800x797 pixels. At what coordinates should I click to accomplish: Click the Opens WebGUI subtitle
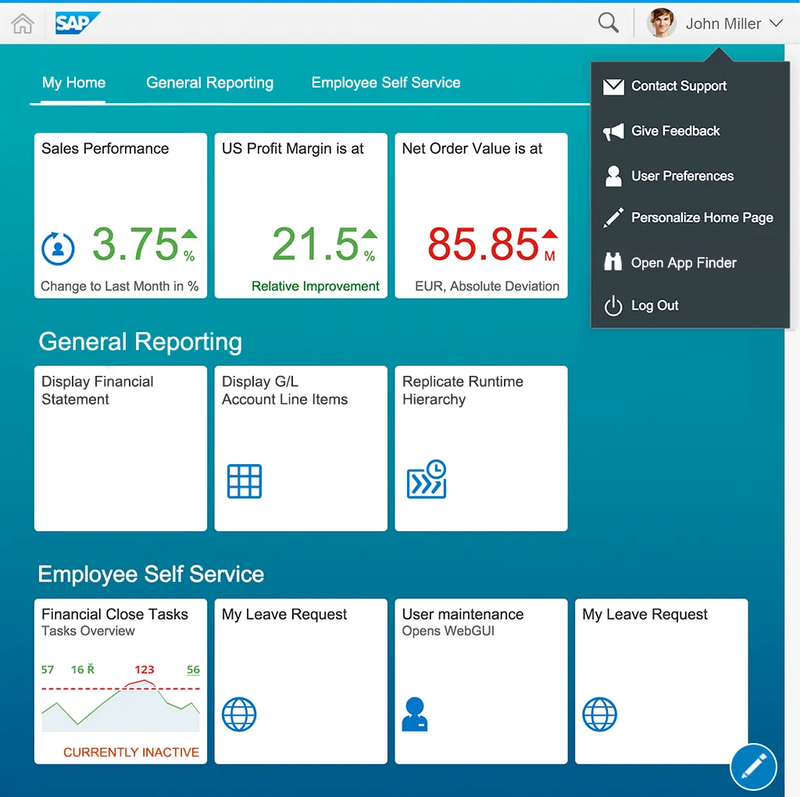pyautogui.click(x=448, y=631)
